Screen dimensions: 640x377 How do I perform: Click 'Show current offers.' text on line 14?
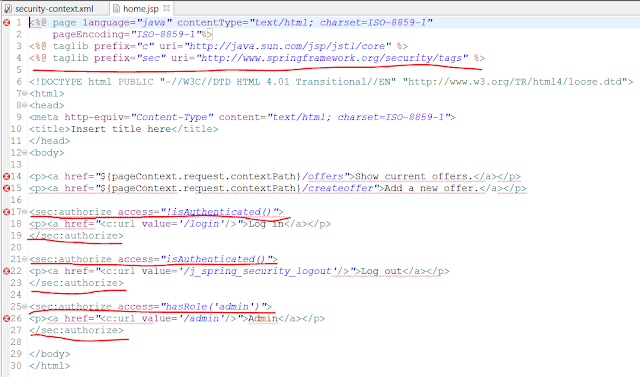click(414, 176)
